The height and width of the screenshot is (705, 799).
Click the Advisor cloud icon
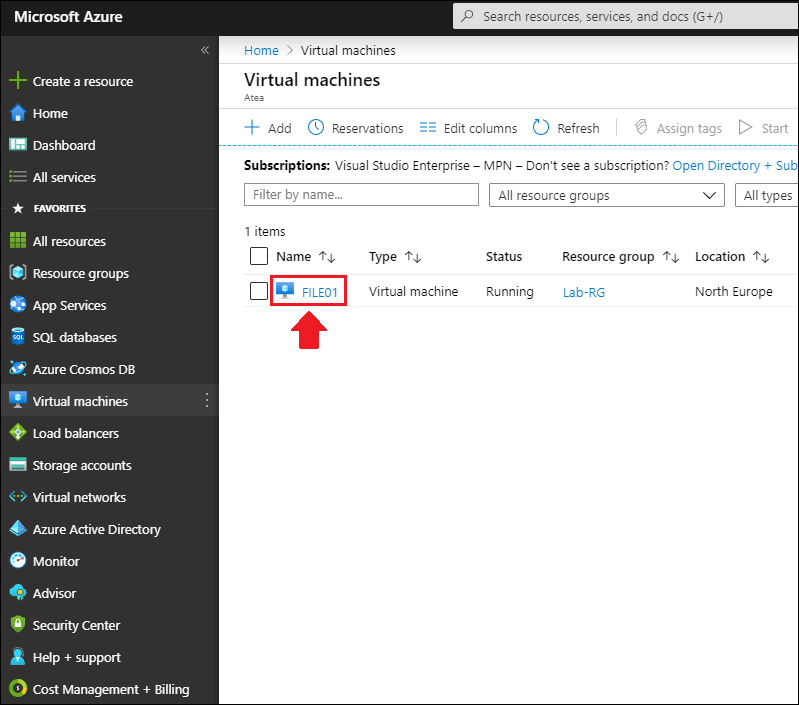[x=18, y=592]
